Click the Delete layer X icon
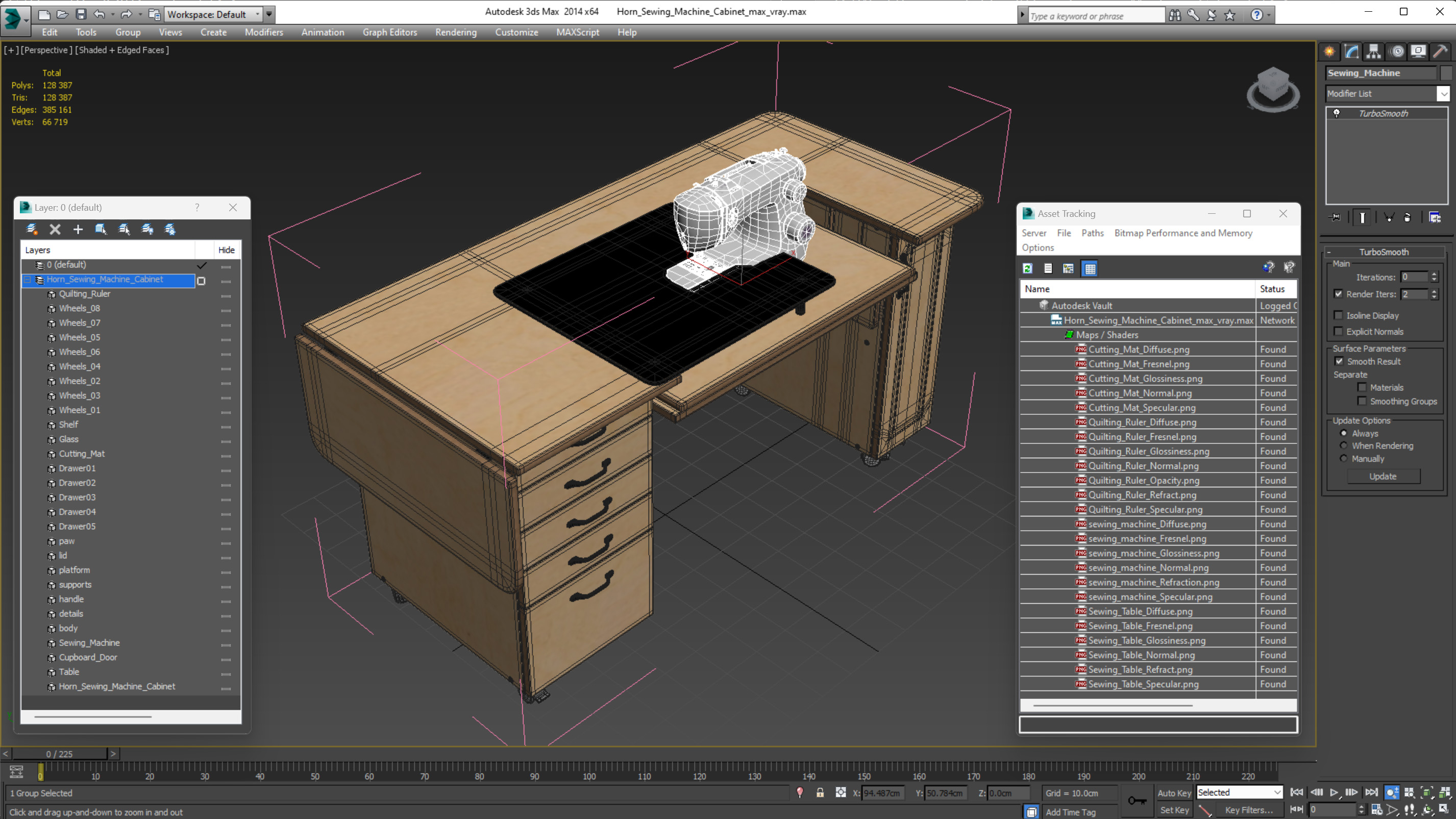The image size is (1456, 819). tap(55, 229)
